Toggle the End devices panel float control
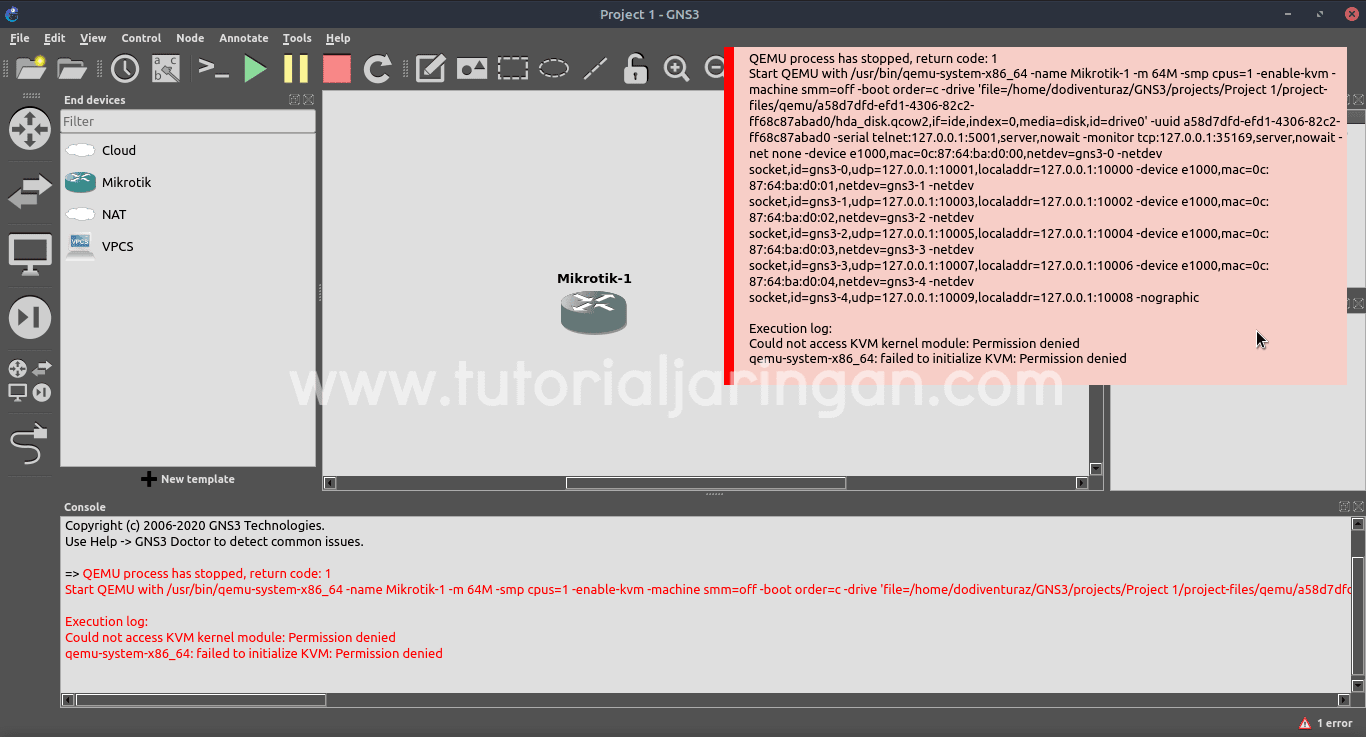The height and width of the screenshot is (737, 1366). click(x=293, y=99)
